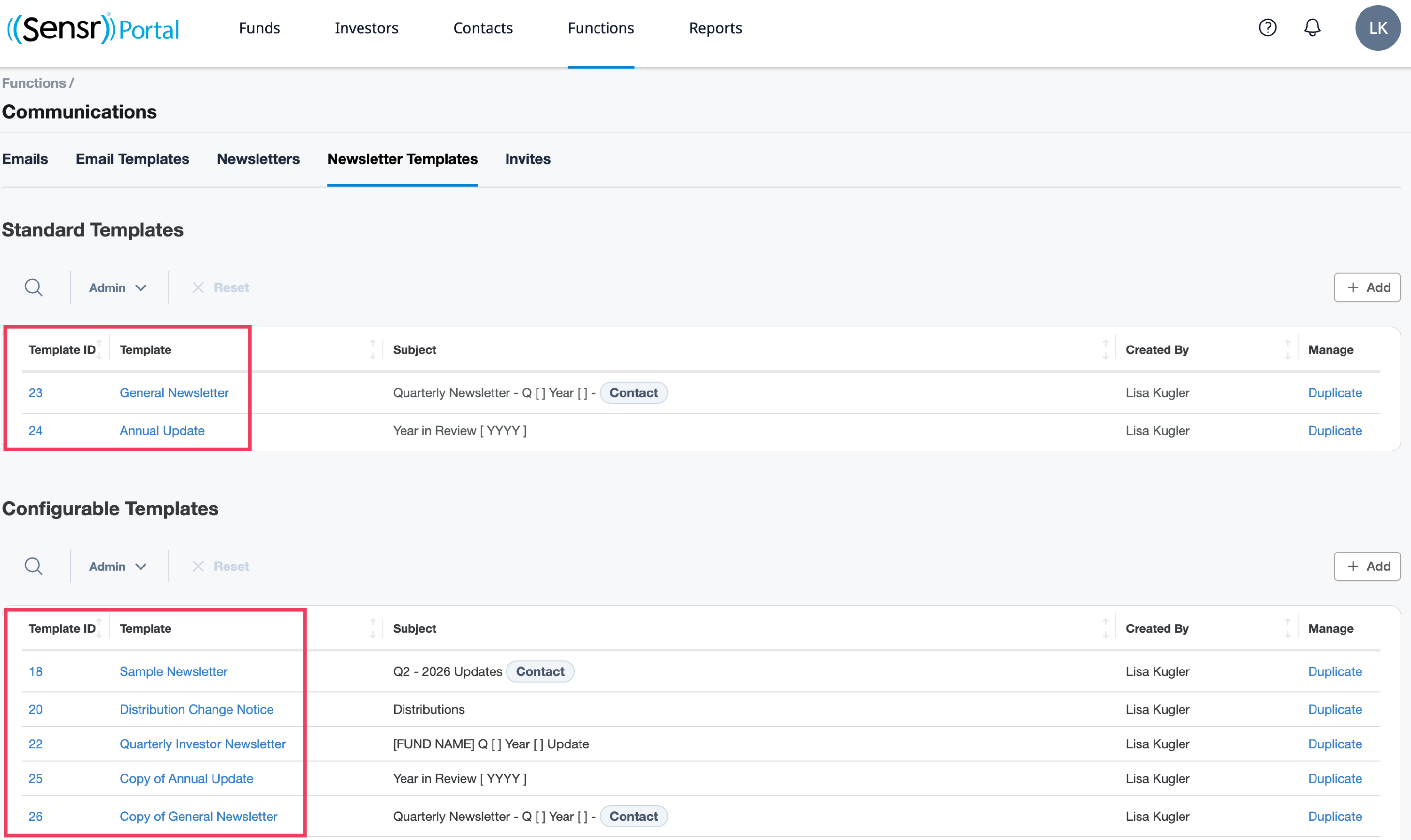Open the Investors menu
The width and height of the screenshot is (1411, 840).
[366, 28]
